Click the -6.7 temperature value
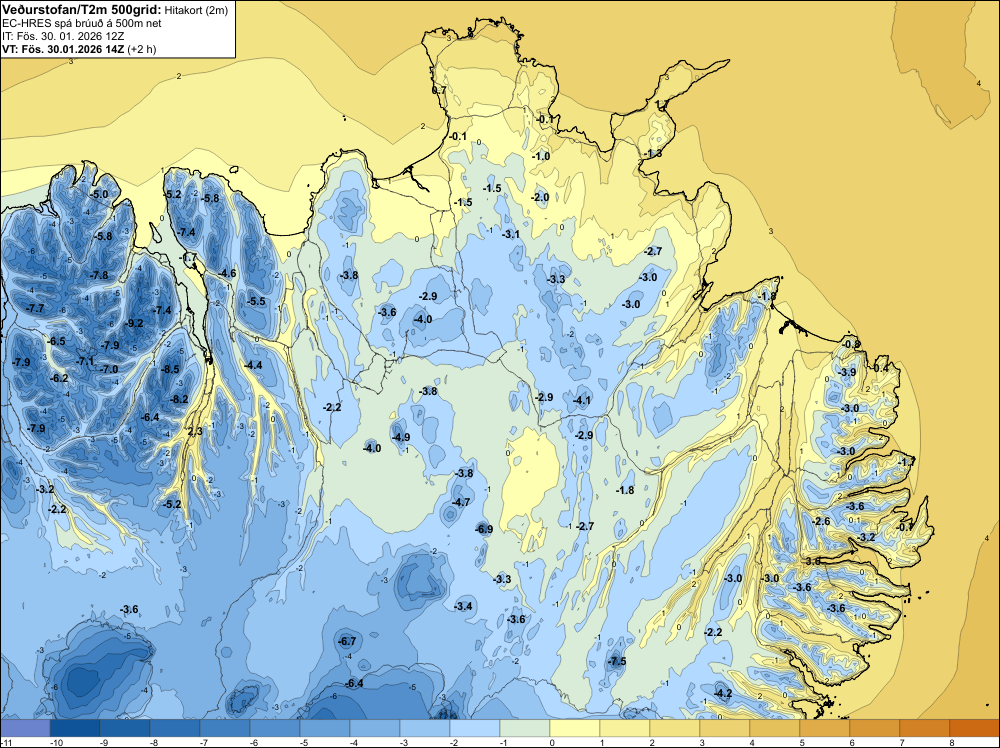Image resolution: width=1000 pixels, height=748 pixels. point(346,641)
